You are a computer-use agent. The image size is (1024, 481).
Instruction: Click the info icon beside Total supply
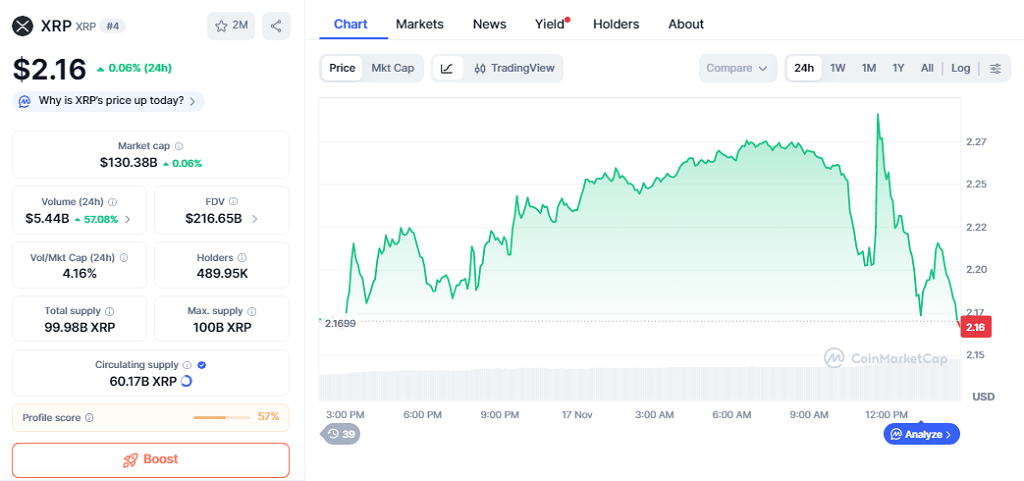[x=110, y=311]
